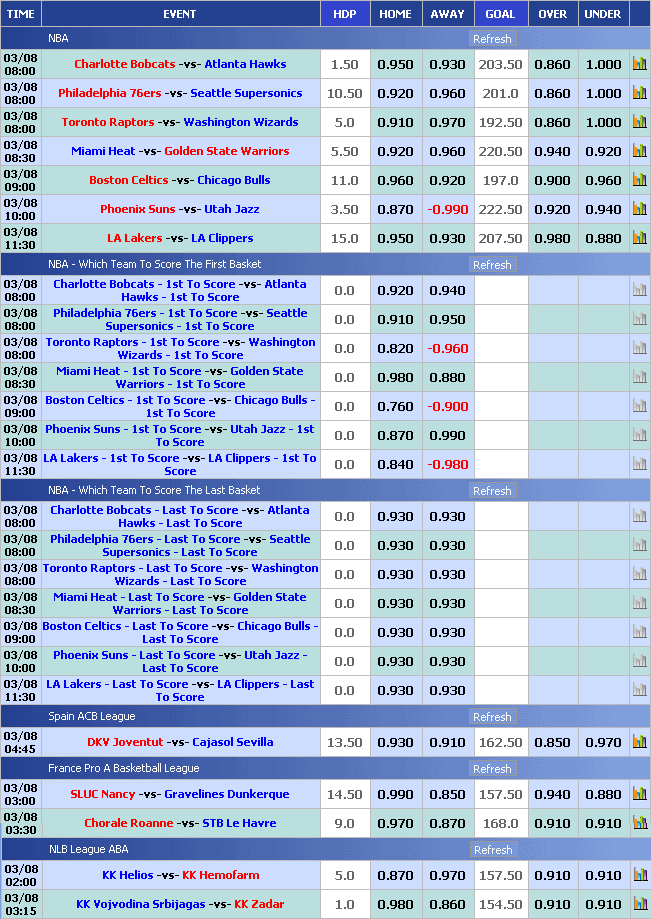Click greyed chart icon in LA Lakers 1st To Score row
This screenshot has width=651, height=919.
(x=639, y=464)
